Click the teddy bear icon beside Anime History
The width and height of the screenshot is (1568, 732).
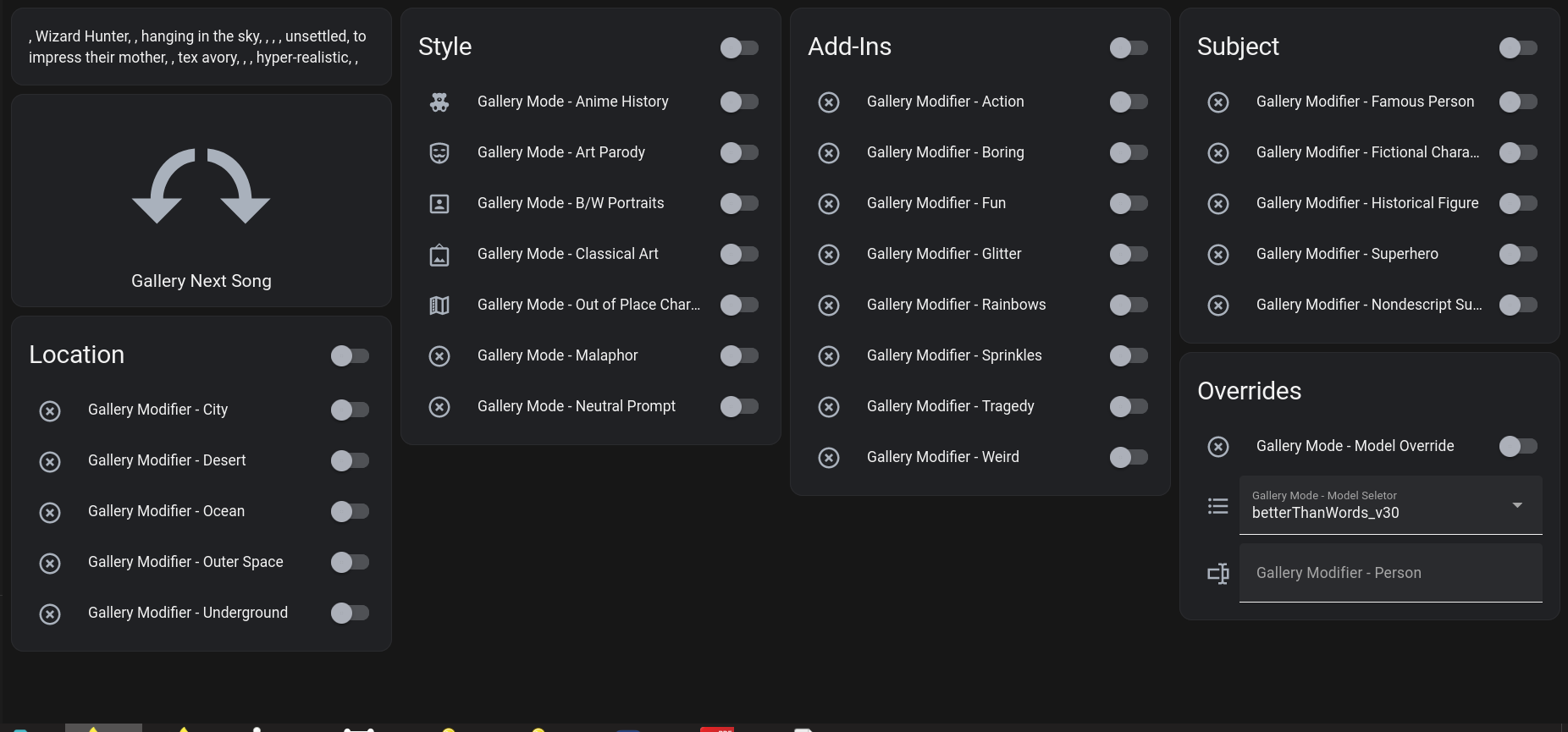[439, 102]
